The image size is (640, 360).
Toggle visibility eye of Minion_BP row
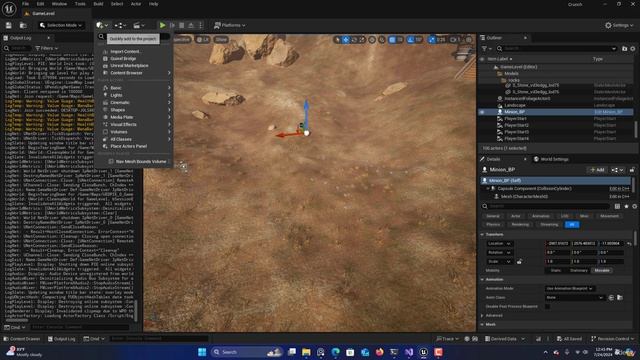(482, 112)
